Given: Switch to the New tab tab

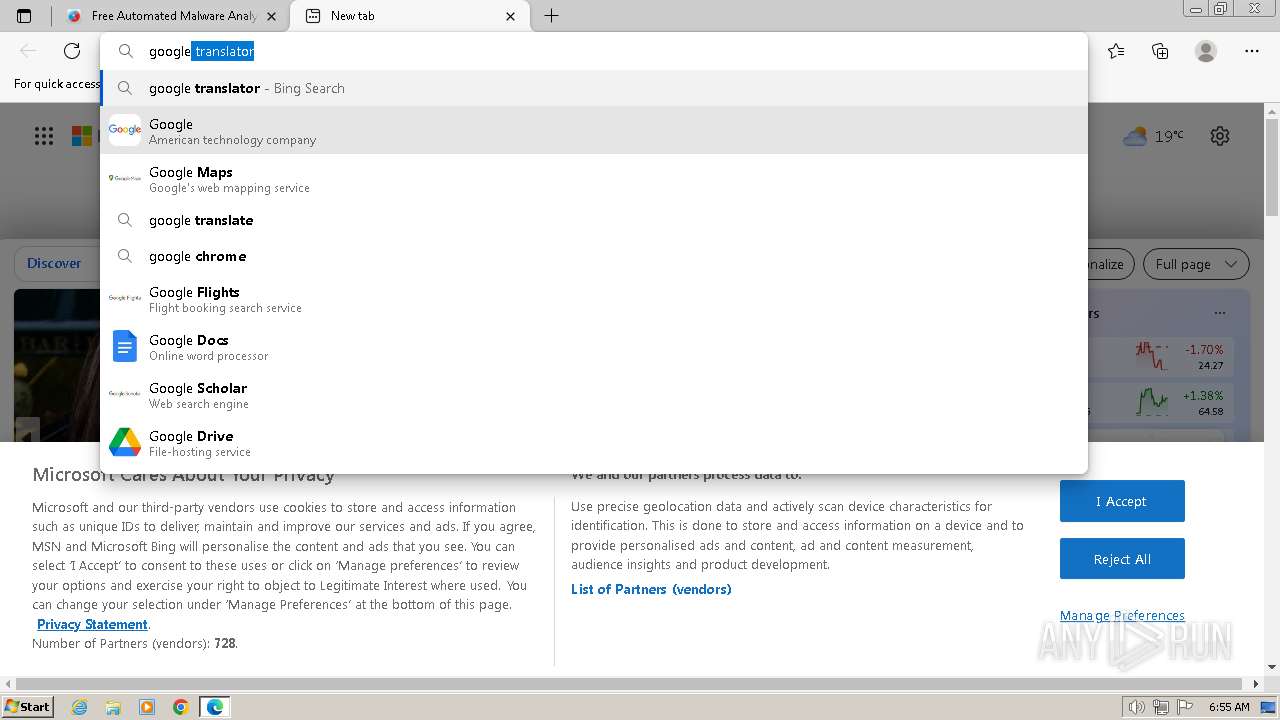Looking at the screenshot, I should (410, 16).
